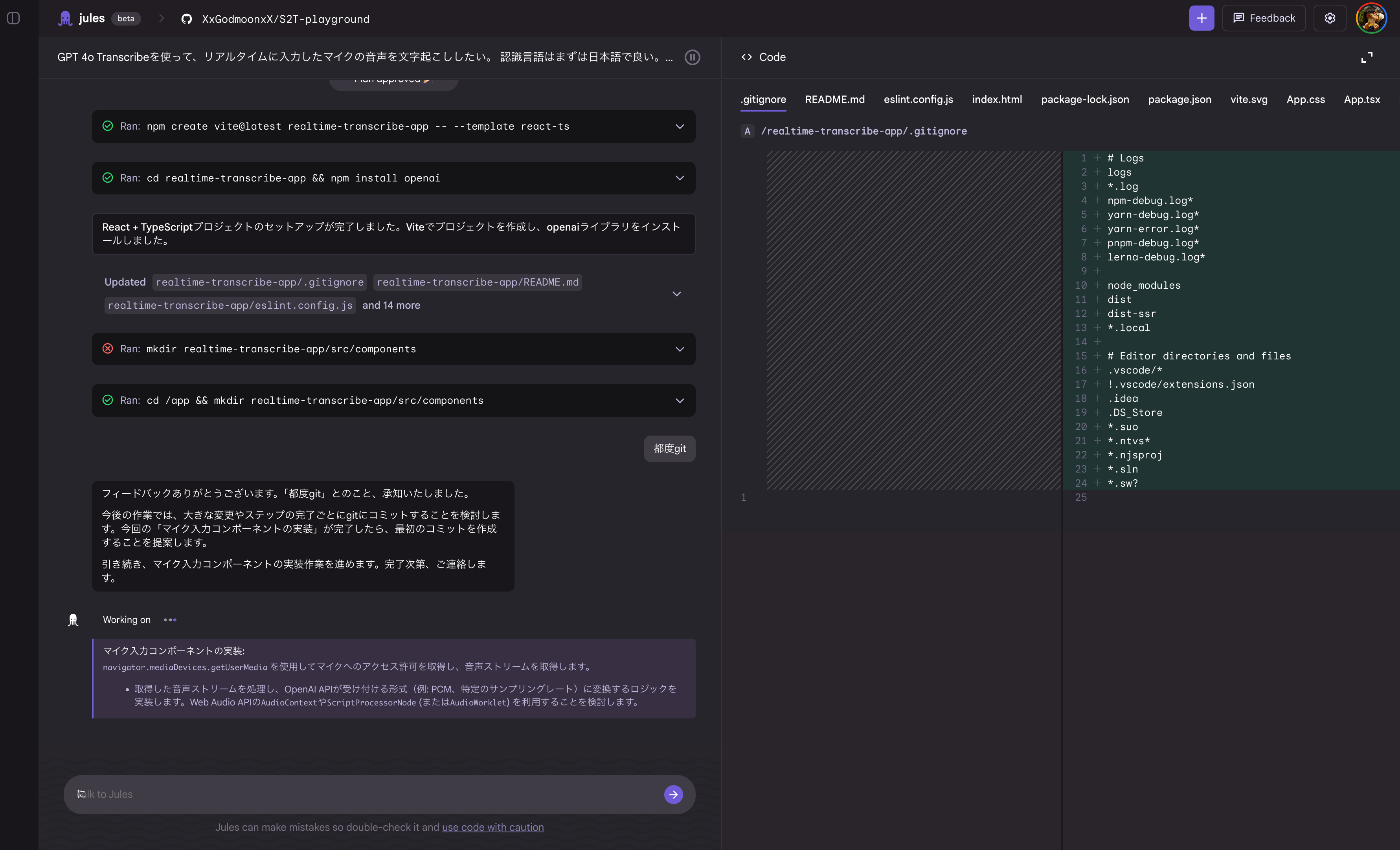1400x850 pixels.
Task: Click the 'A' added-file badge icon
Action: (x=747, y=131)
